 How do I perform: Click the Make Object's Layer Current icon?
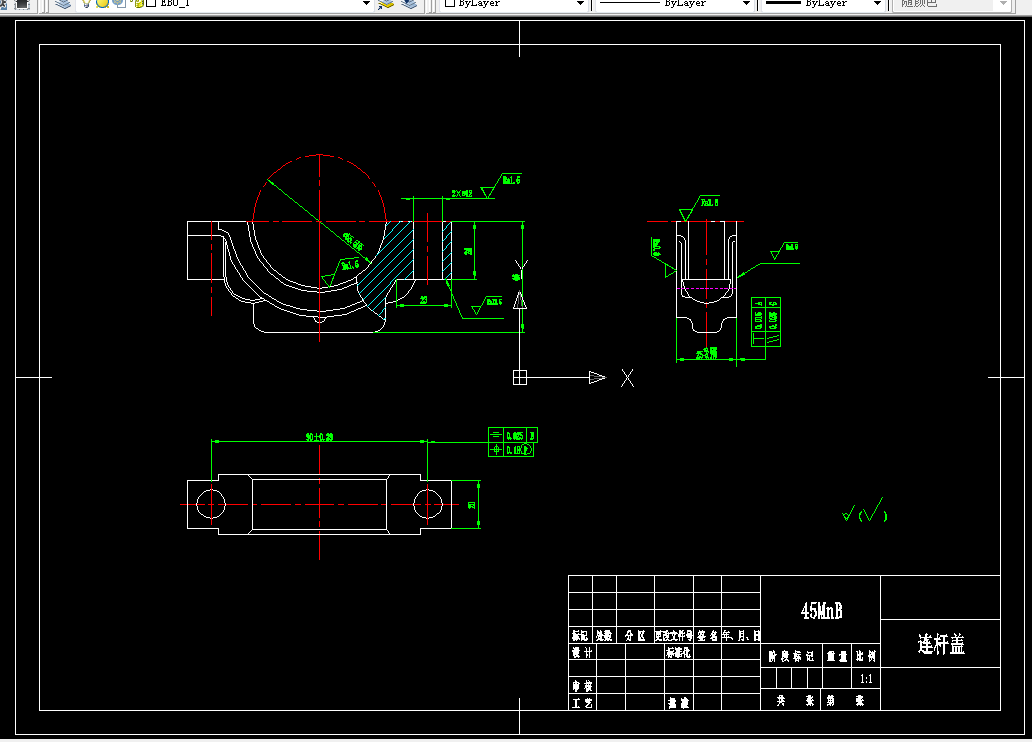386,4
